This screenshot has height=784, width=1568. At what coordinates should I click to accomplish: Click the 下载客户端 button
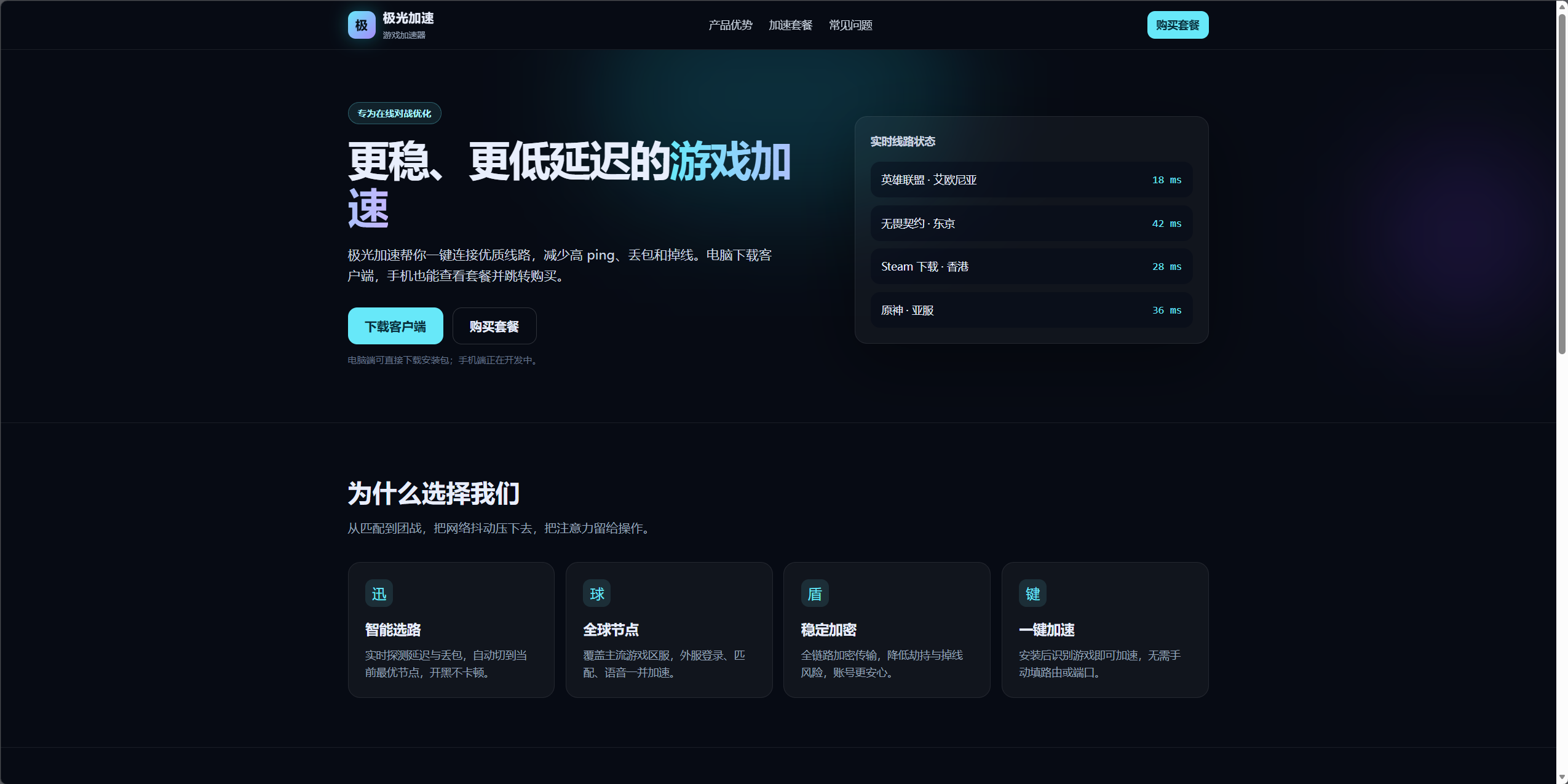click(395, 326)
